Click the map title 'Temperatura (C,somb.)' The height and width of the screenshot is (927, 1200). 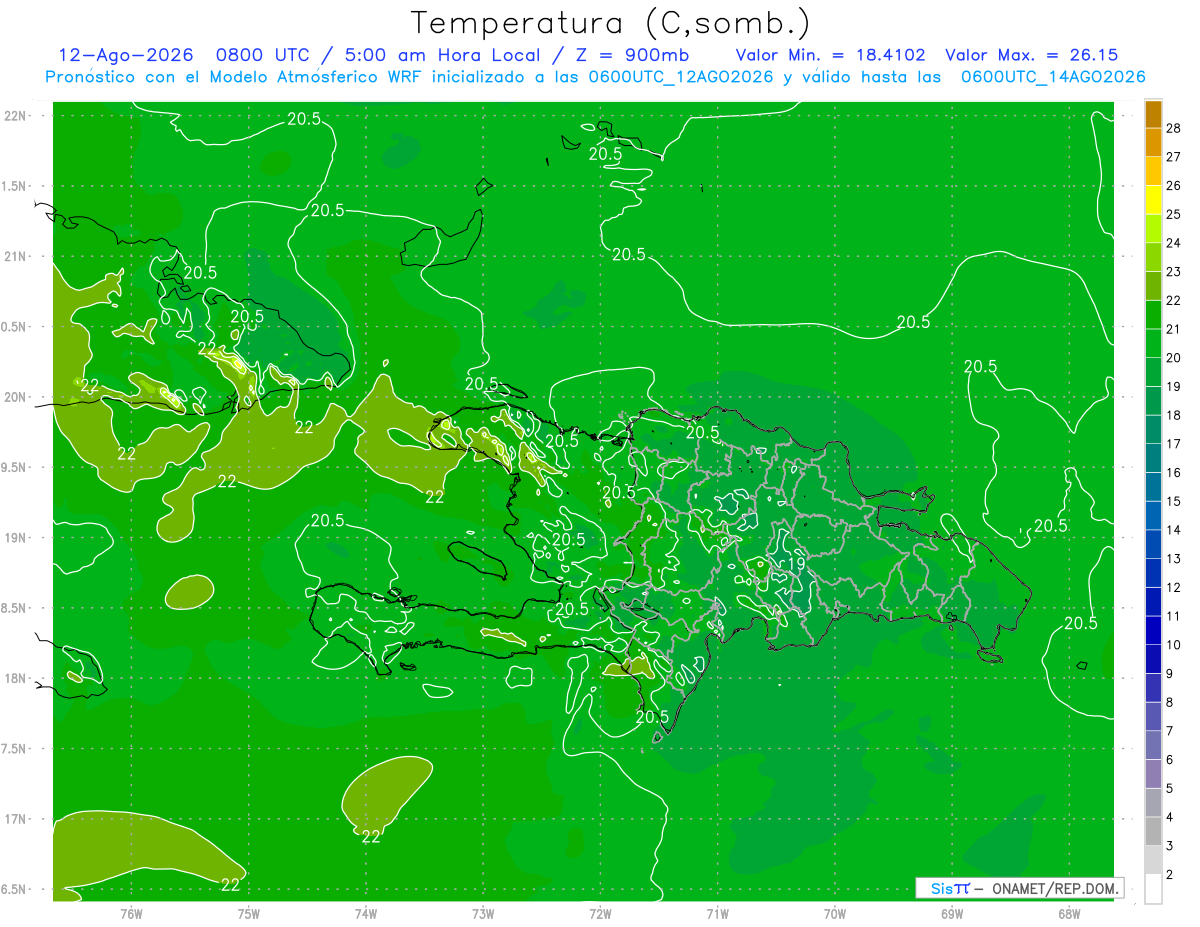point(611,23)
